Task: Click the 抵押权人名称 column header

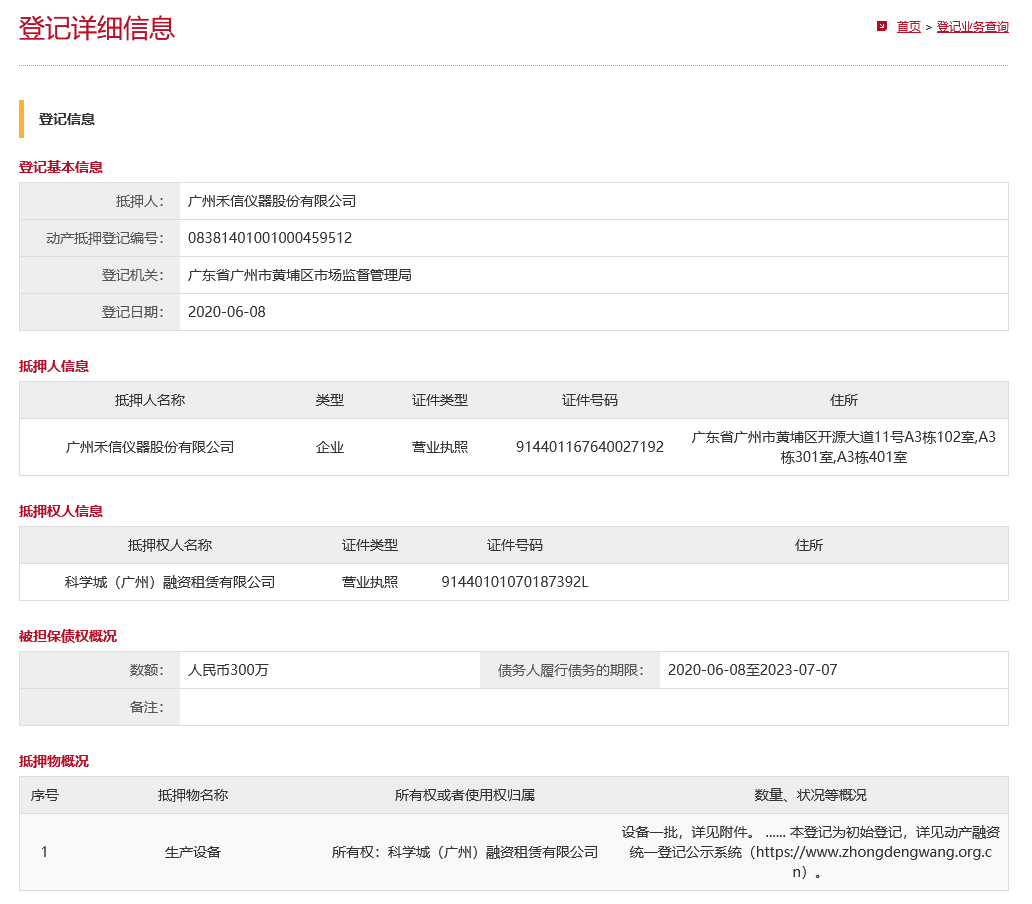Action: (x=170, y=545)
